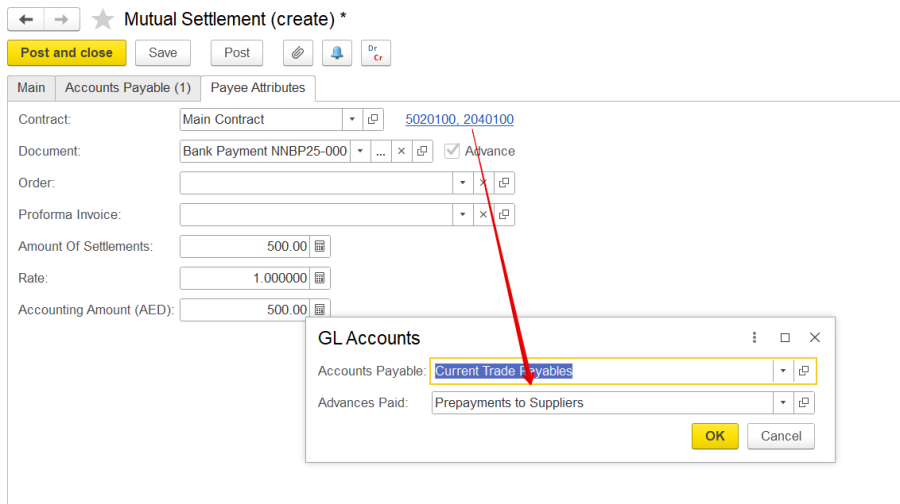Expand the Contract dropdown
Screen dimensions: 900x504
(351, 120)
